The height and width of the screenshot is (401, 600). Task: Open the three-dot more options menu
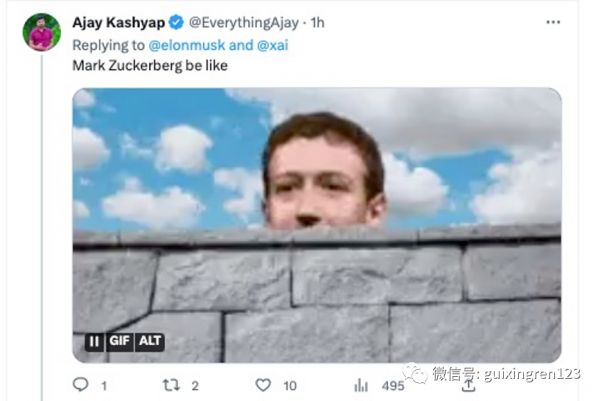click(553, 22)
